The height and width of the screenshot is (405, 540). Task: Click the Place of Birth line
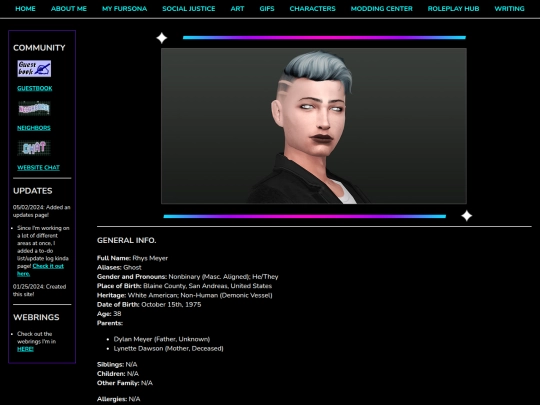tap(184, 286)
